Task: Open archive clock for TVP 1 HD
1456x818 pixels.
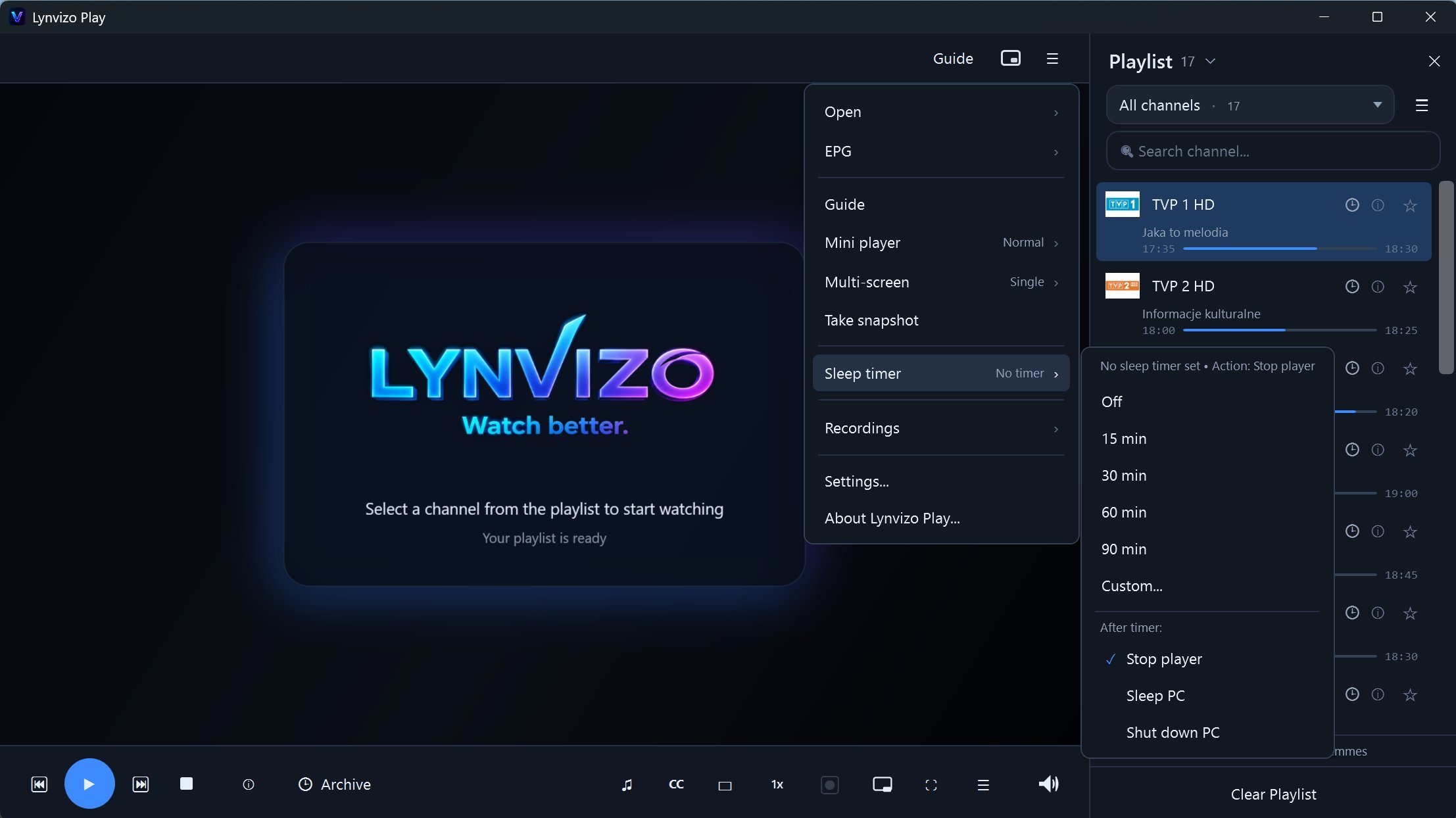Action: click(1352, 204)
